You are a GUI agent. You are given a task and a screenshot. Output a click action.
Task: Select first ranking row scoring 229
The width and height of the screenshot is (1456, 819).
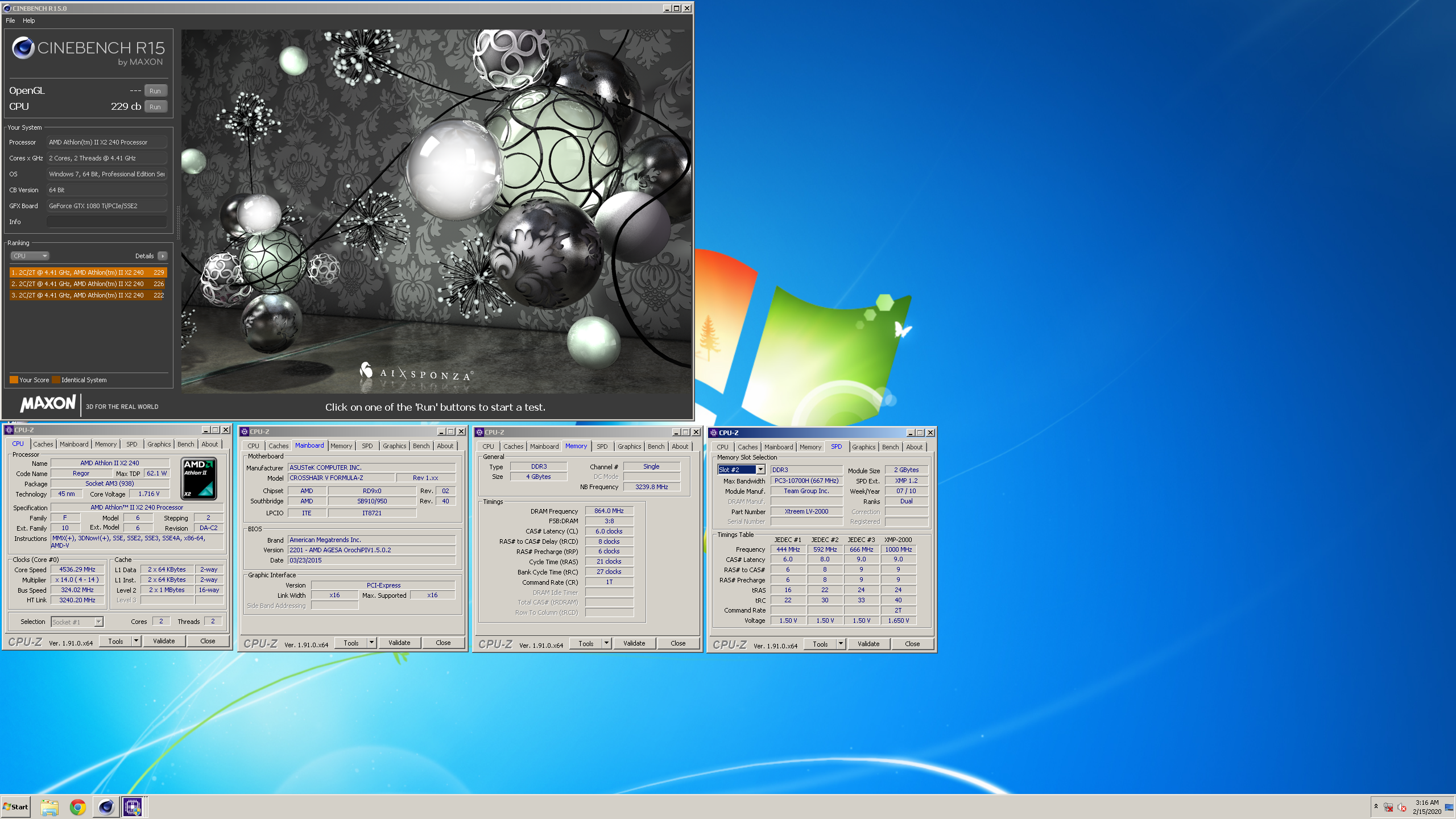(88, 272)
